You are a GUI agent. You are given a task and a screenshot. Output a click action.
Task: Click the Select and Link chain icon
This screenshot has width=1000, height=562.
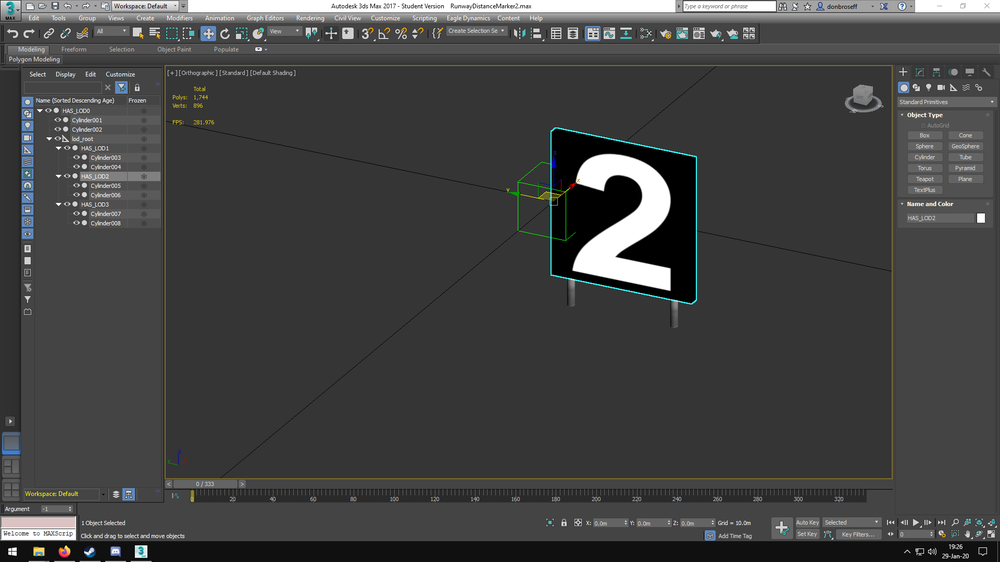coord(47,34)
